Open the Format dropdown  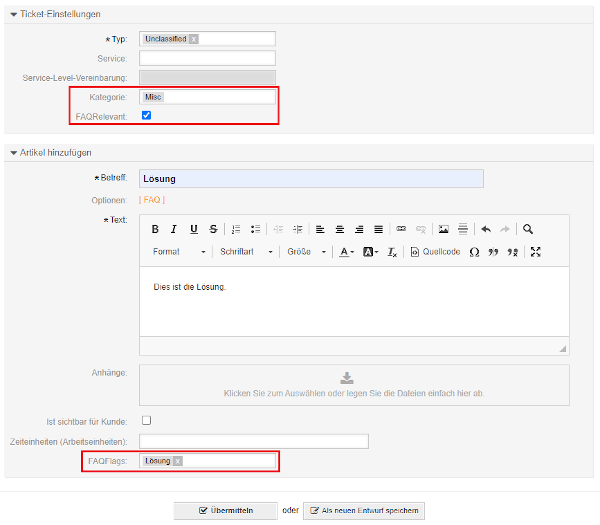click(x=180, y=252)
